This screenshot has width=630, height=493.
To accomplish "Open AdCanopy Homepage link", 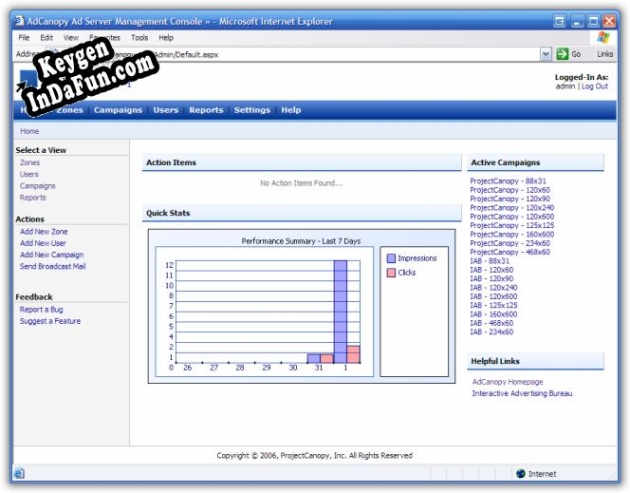I will (x=507, y=382).
